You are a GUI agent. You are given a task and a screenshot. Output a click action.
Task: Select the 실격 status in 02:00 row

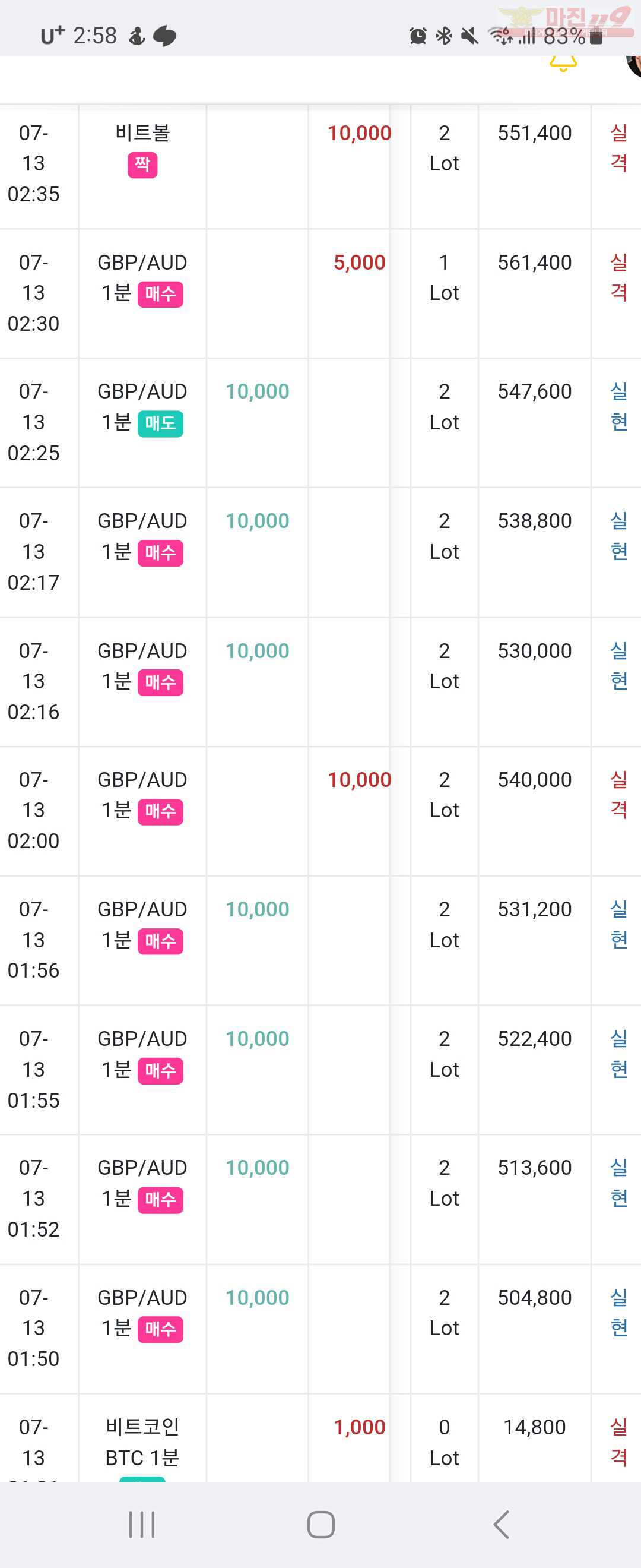[x=618, y=794]
